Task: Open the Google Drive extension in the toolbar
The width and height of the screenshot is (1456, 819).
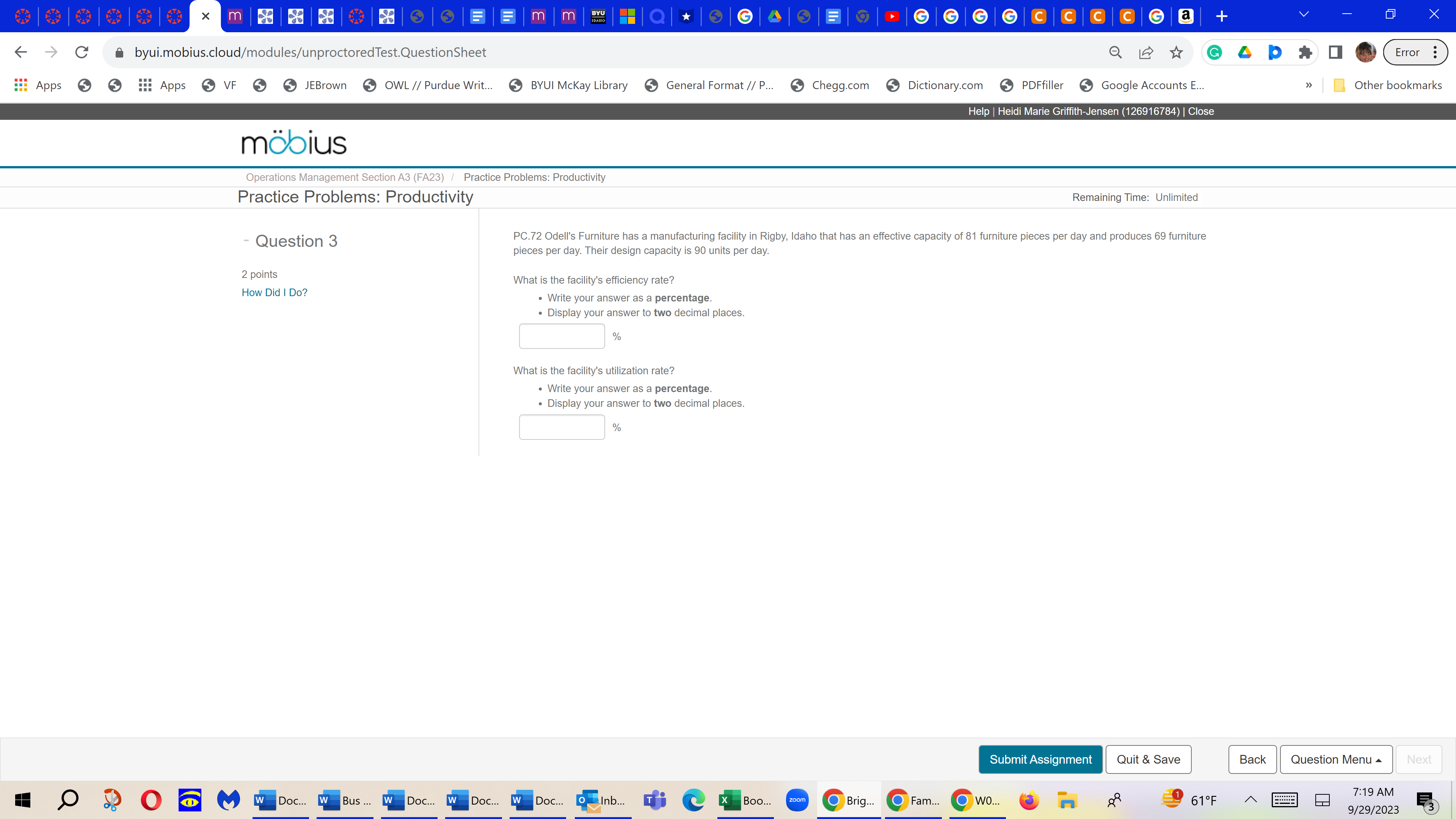Action: pos(1244,52)
